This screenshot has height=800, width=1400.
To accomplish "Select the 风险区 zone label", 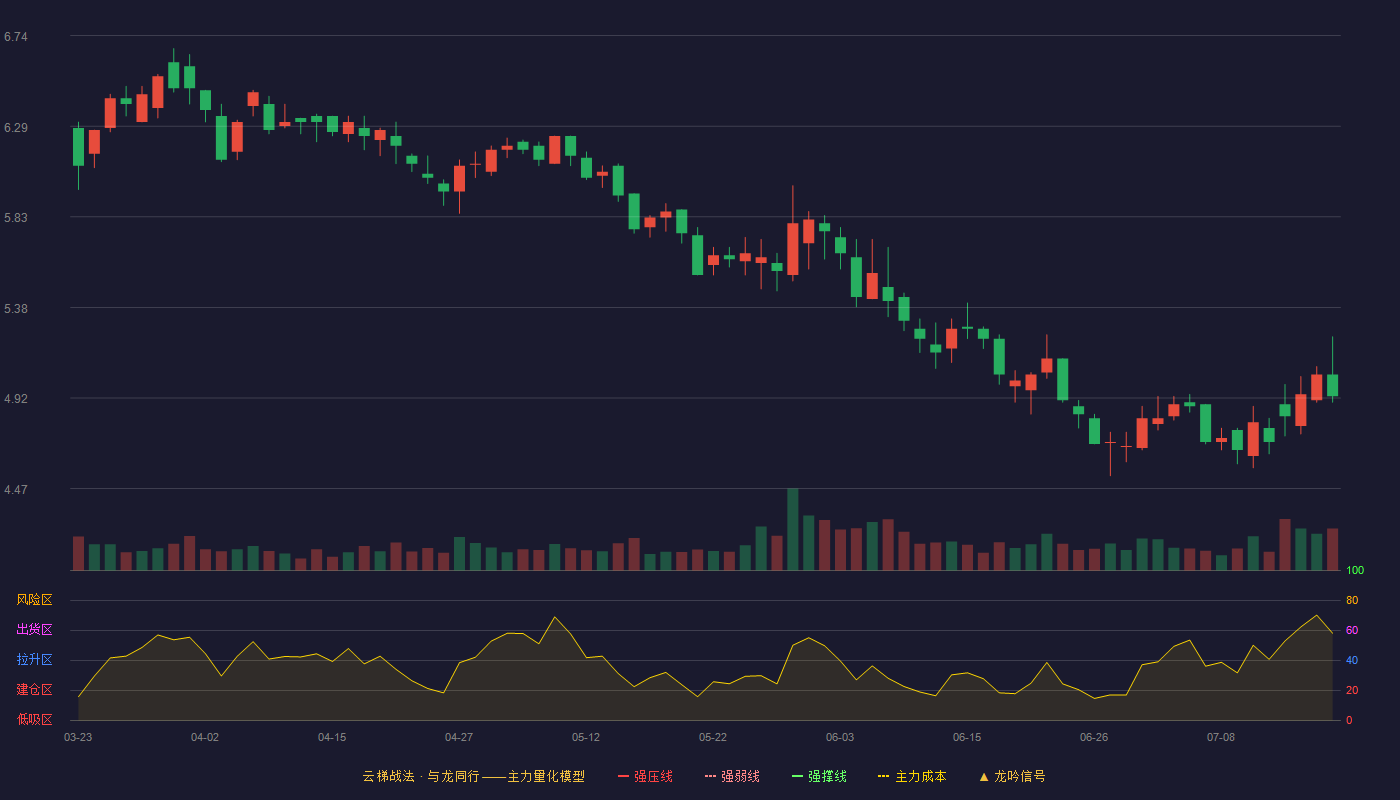I will [x=34, y=600].
